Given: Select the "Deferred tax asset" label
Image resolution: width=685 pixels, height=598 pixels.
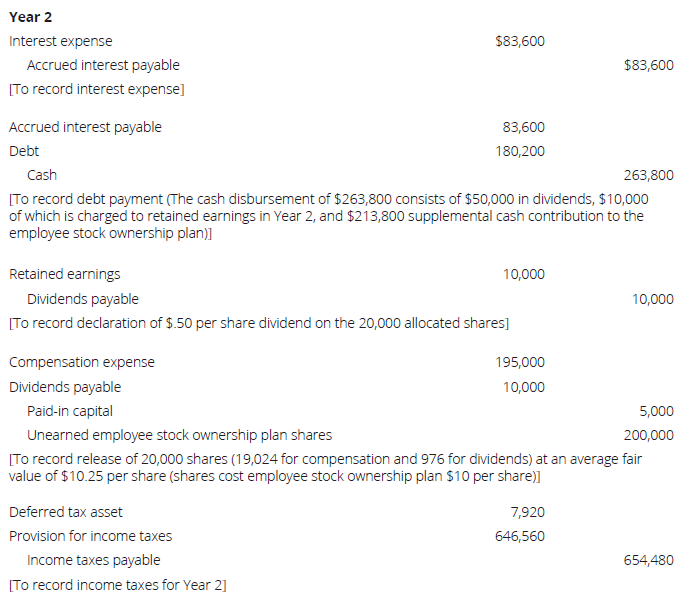Looking at the screenshot, I should click(66, 512).
